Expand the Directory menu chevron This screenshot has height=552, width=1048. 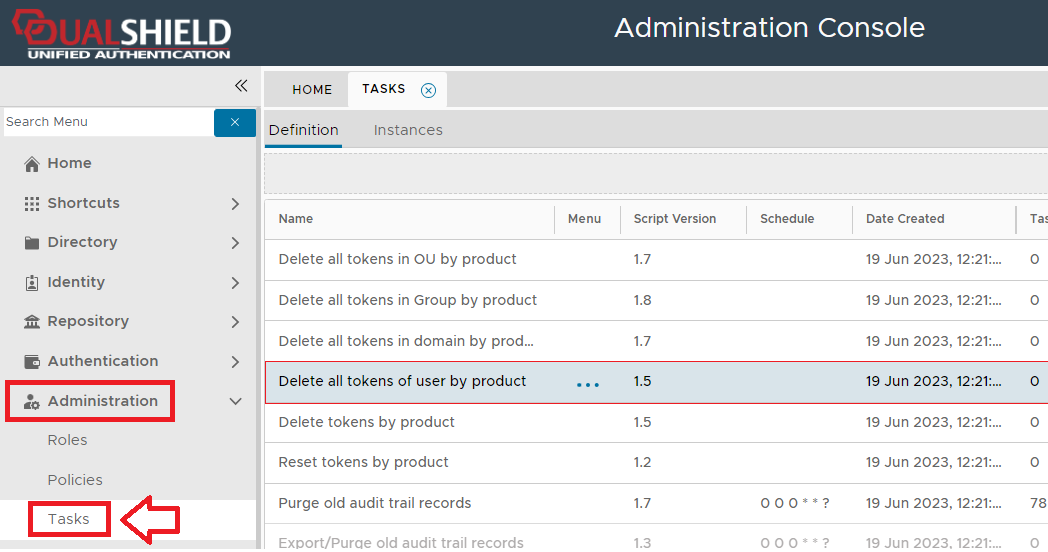pos(235,243)
